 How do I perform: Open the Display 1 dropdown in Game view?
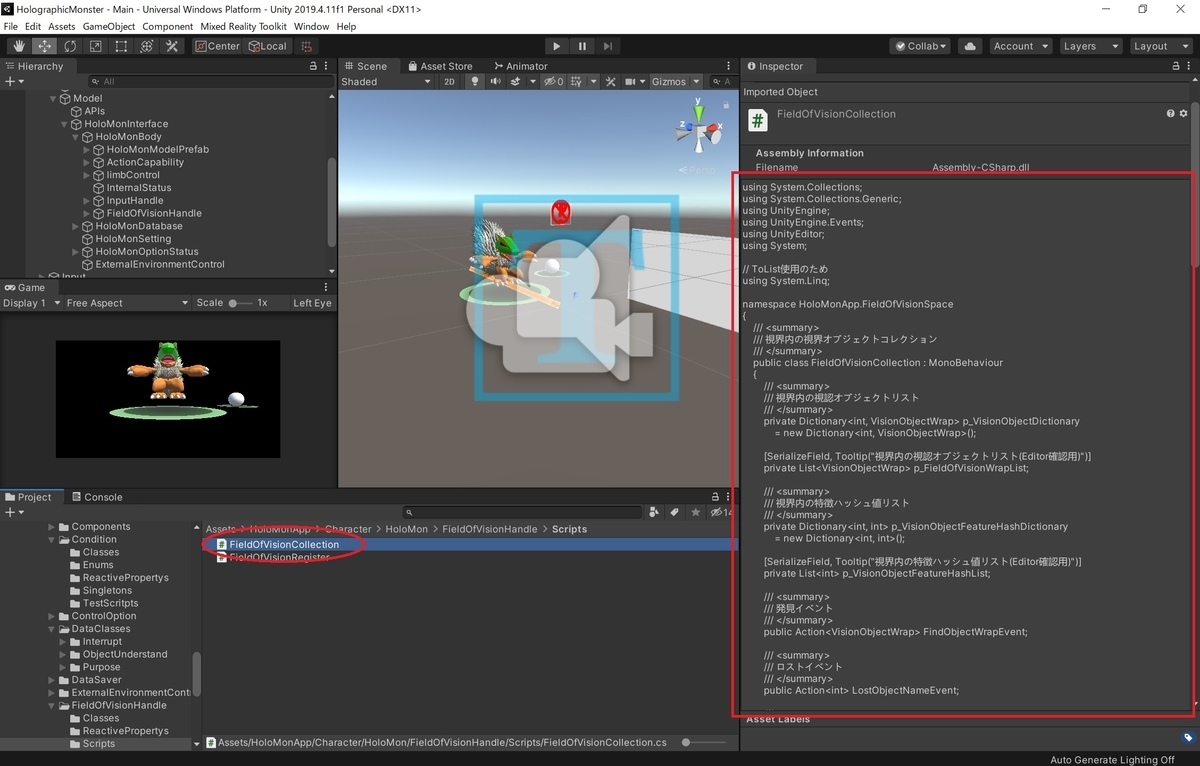(31, 303)
